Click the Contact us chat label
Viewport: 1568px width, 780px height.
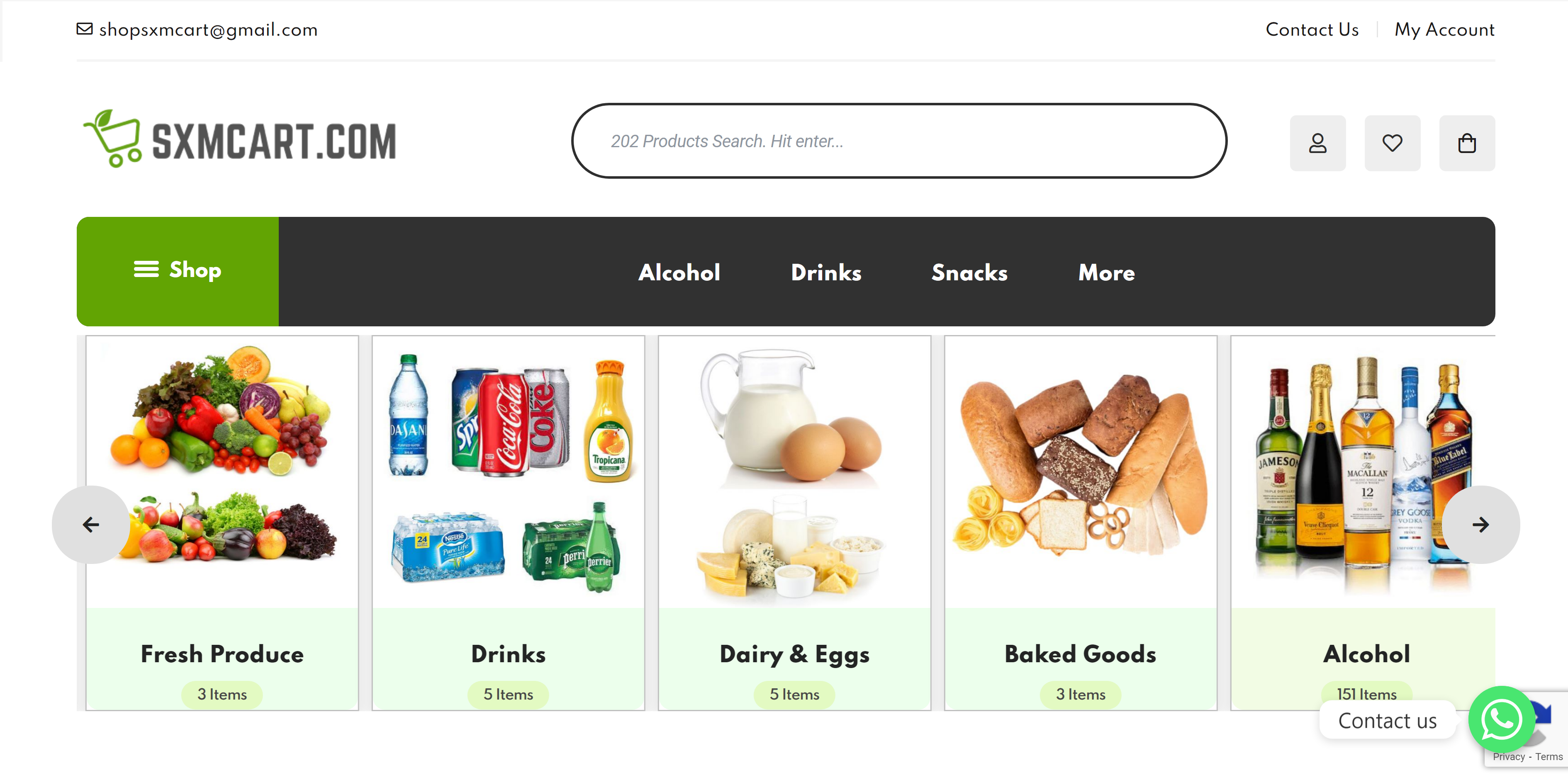click(1387, 720)
